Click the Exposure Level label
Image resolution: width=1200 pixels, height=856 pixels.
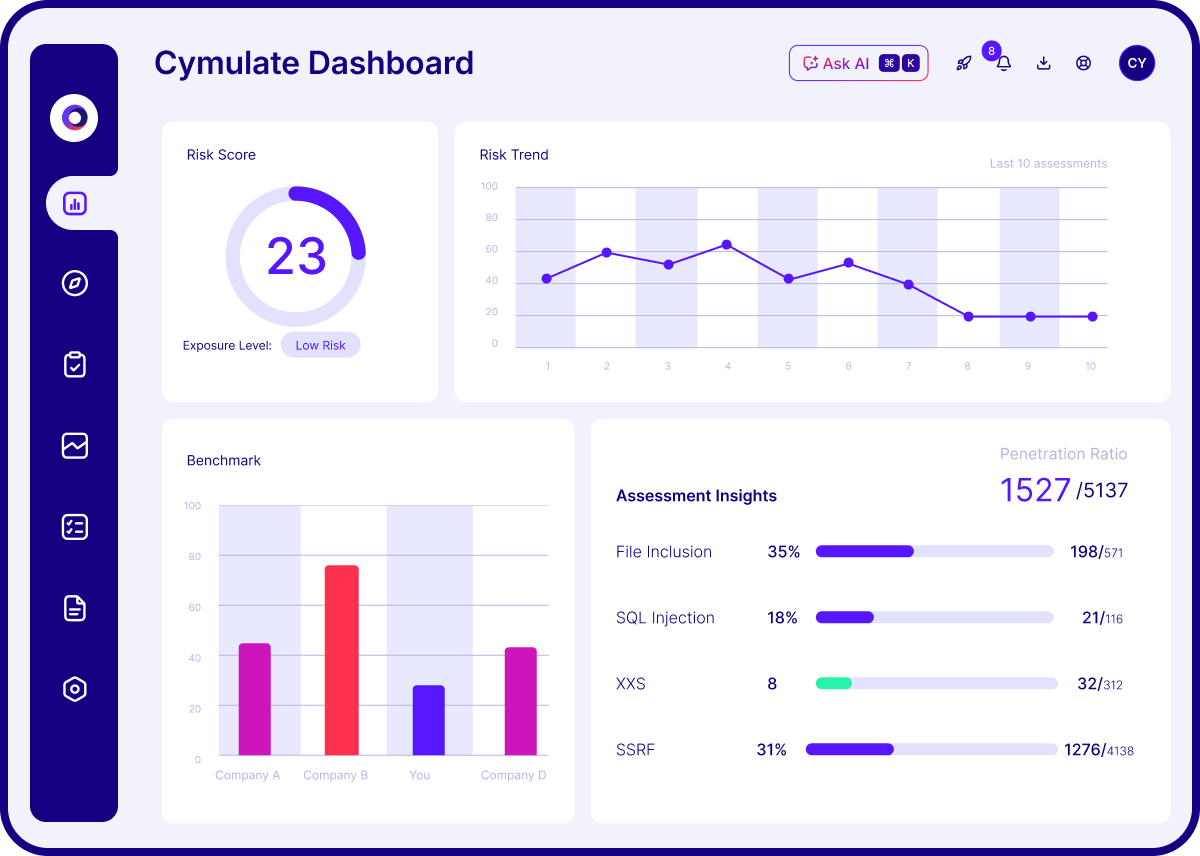click(x=227, y=346)
